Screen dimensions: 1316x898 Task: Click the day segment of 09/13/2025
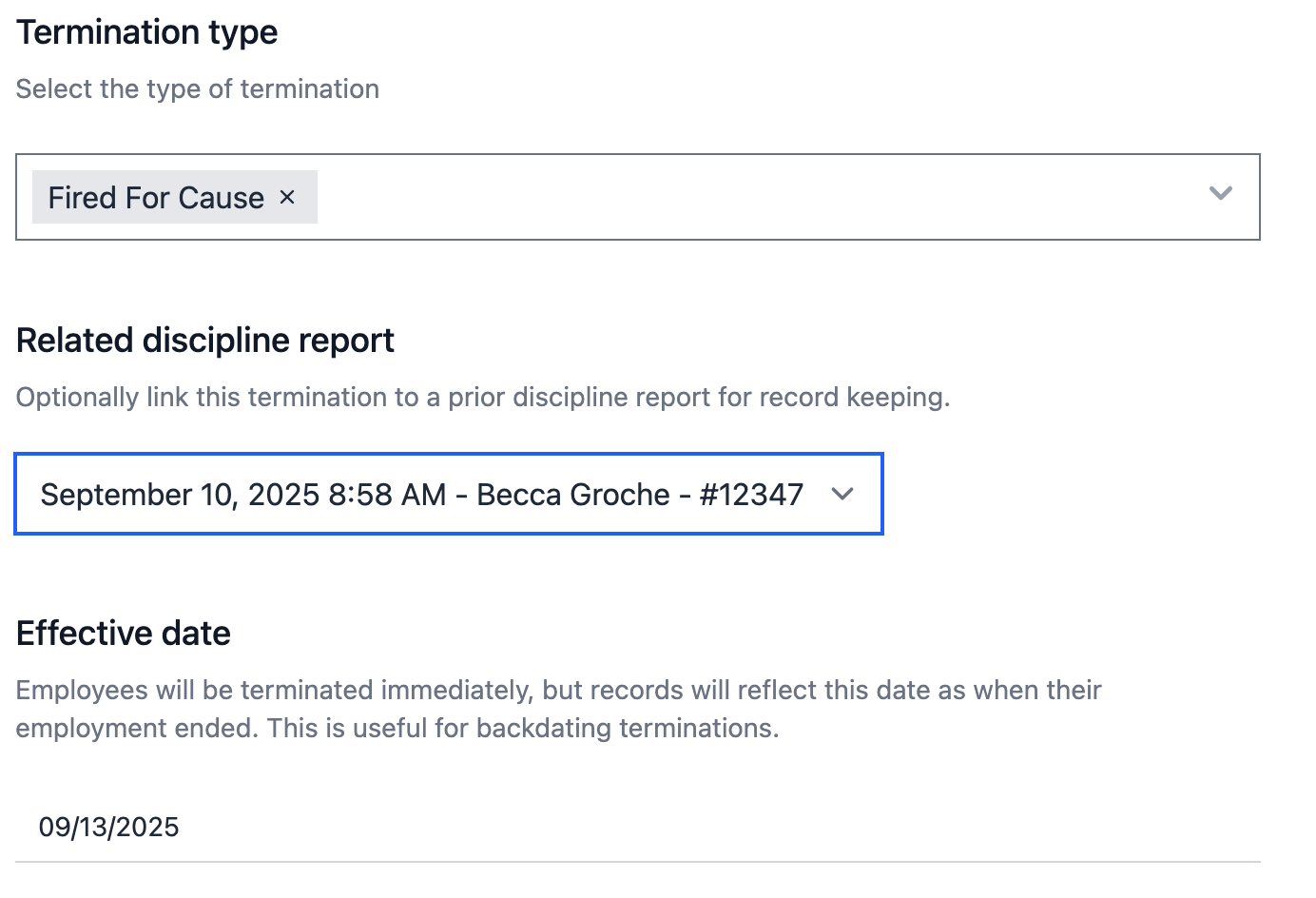tap(90, 828)
